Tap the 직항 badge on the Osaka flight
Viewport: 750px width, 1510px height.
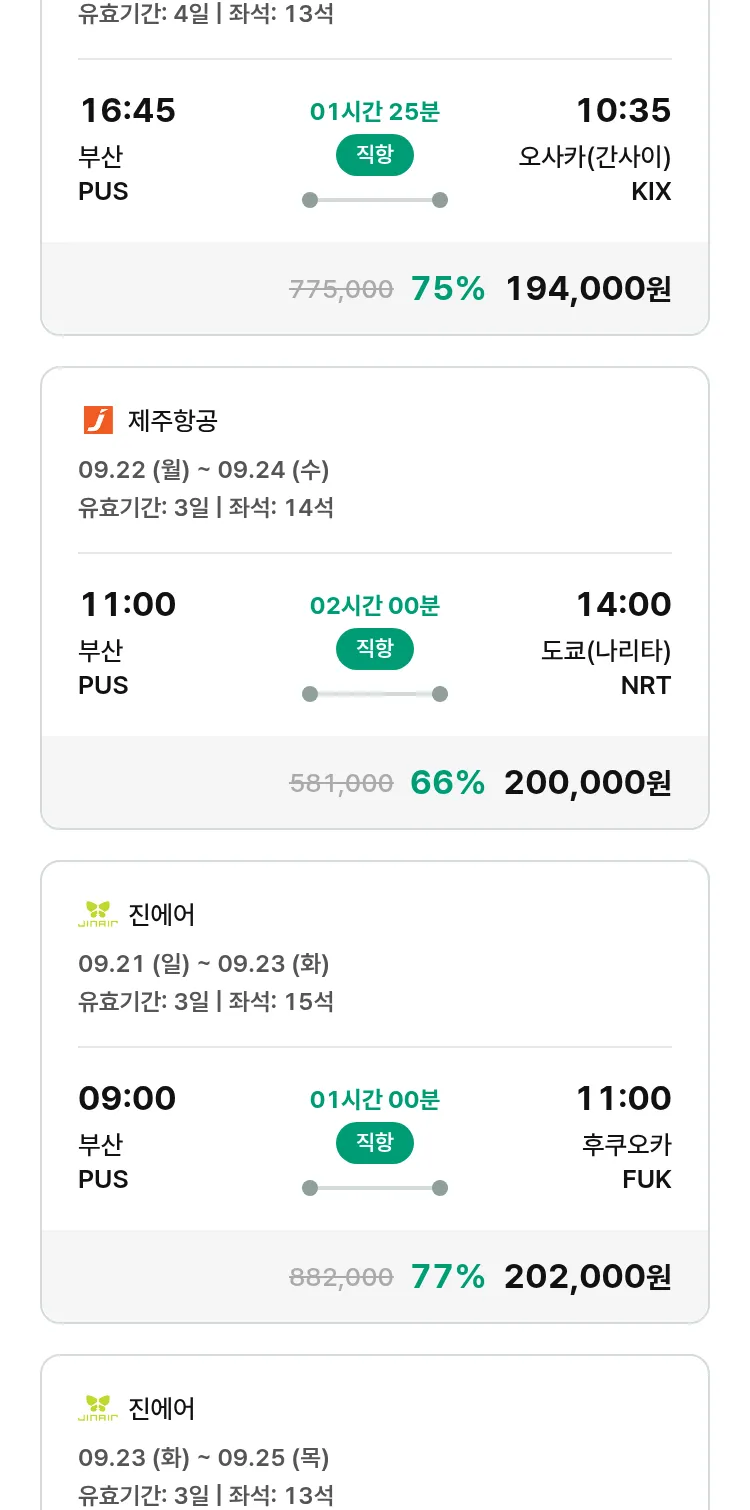click(374, 155)
